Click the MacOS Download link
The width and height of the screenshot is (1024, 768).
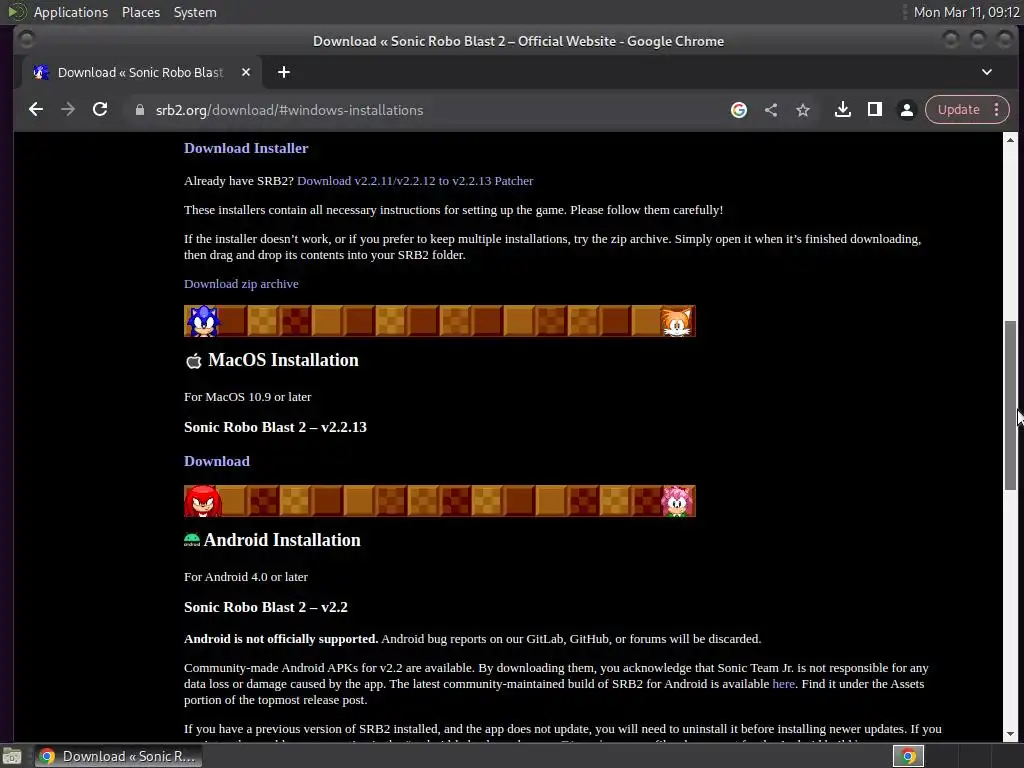pos(217,461)
